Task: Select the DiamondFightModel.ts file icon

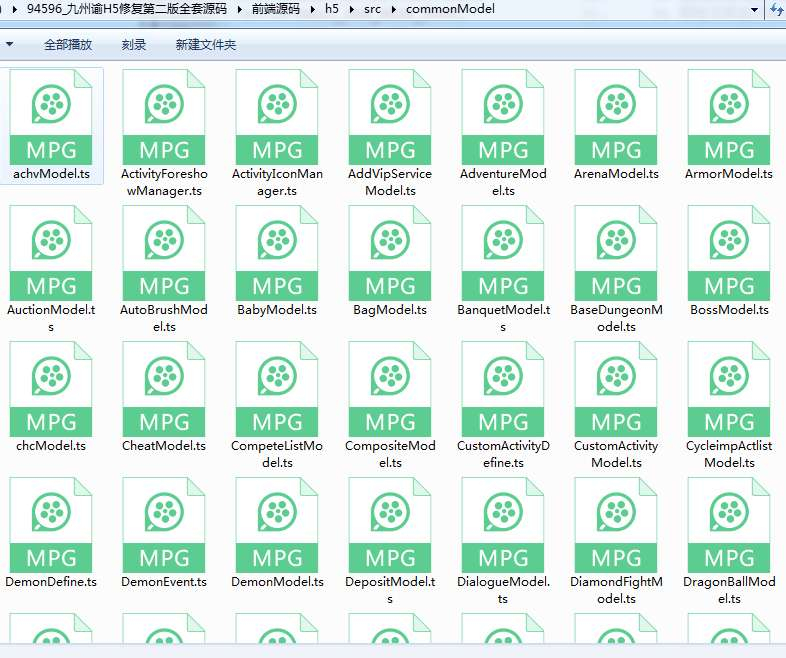Action: pyautogui.click(x=616, y=525)
